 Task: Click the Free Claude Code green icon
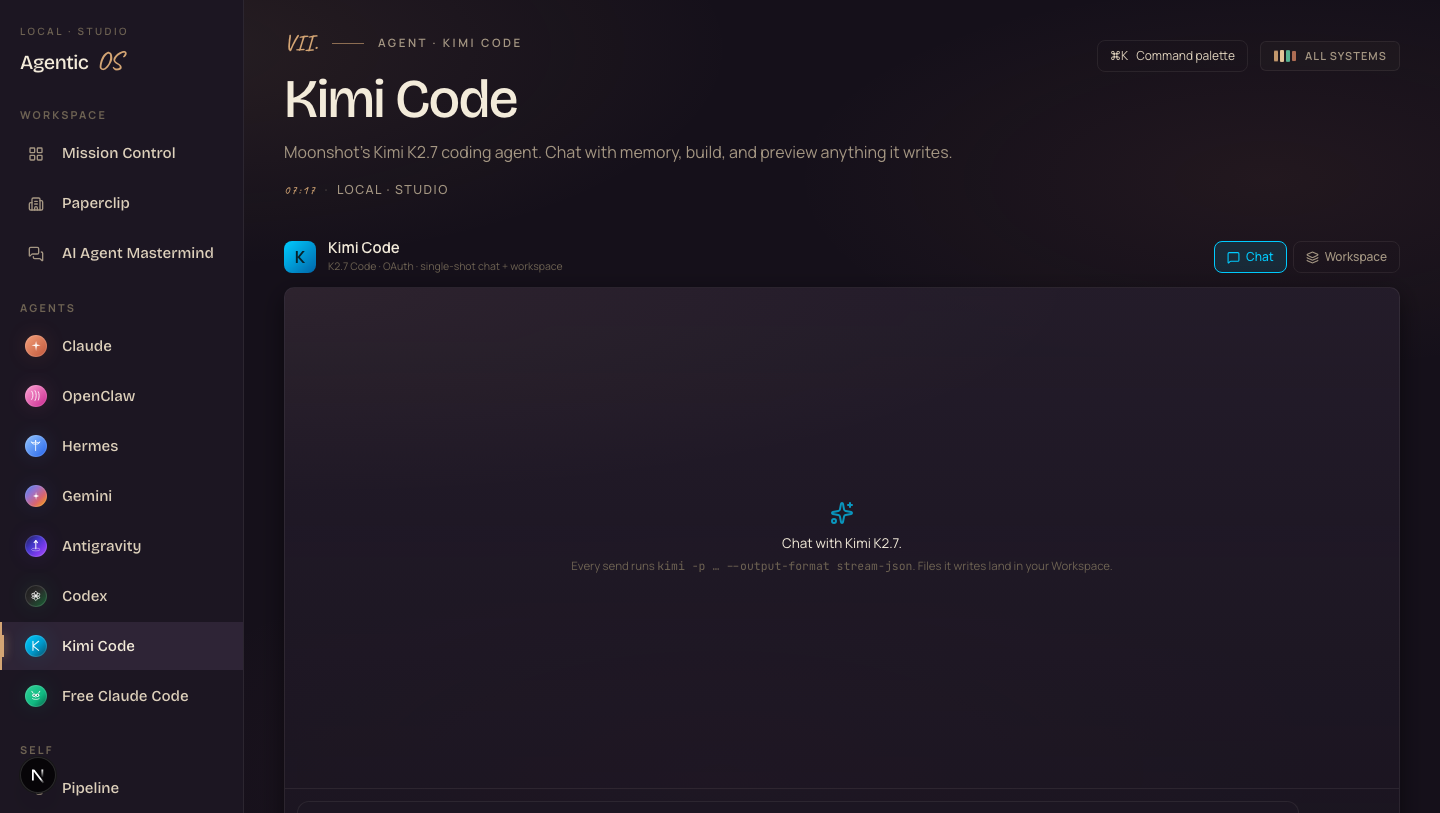pos(36,696)
